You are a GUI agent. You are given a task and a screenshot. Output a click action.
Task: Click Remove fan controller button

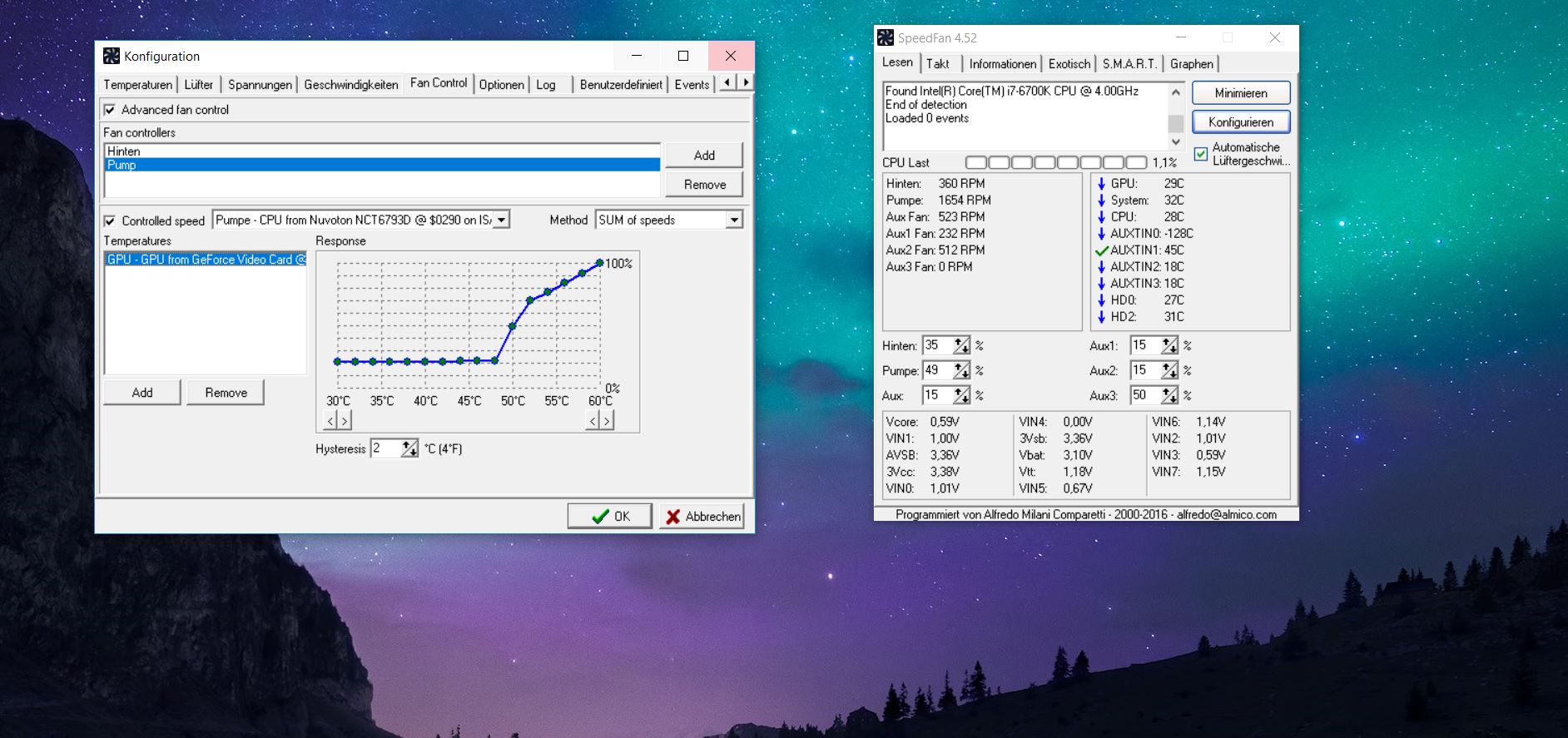click(704, 184)
